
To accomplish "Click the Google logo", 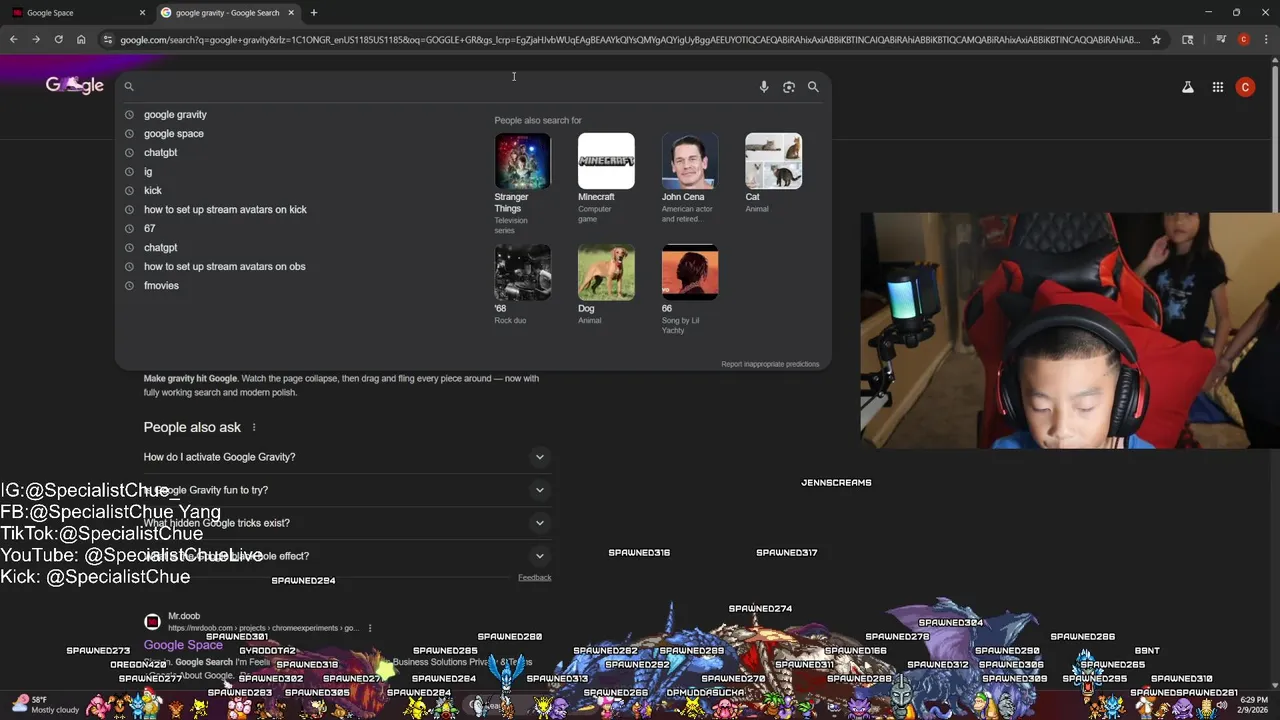I will 75,86.
